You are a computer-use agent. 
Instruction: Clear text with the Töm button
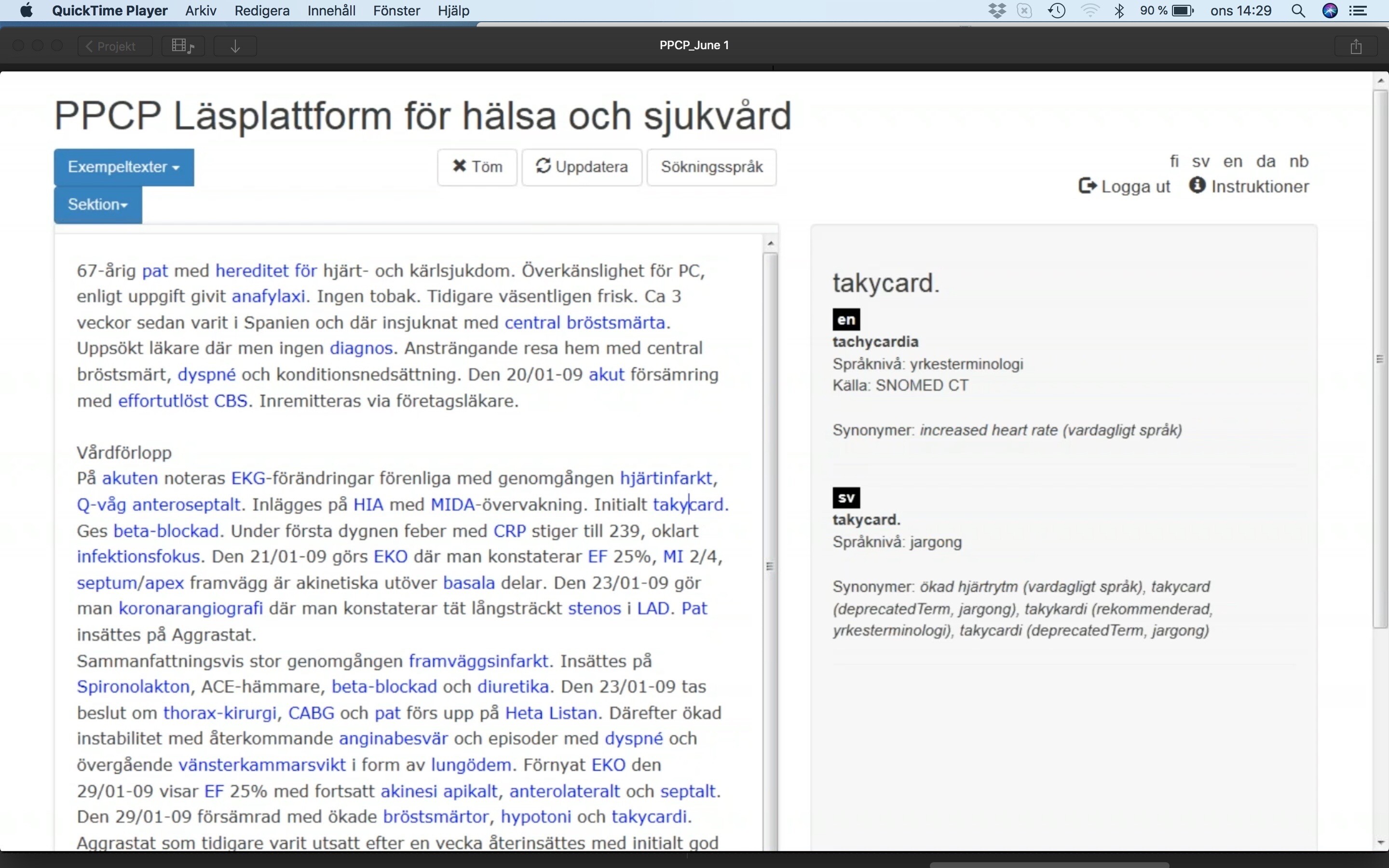[x=477, y=167]
